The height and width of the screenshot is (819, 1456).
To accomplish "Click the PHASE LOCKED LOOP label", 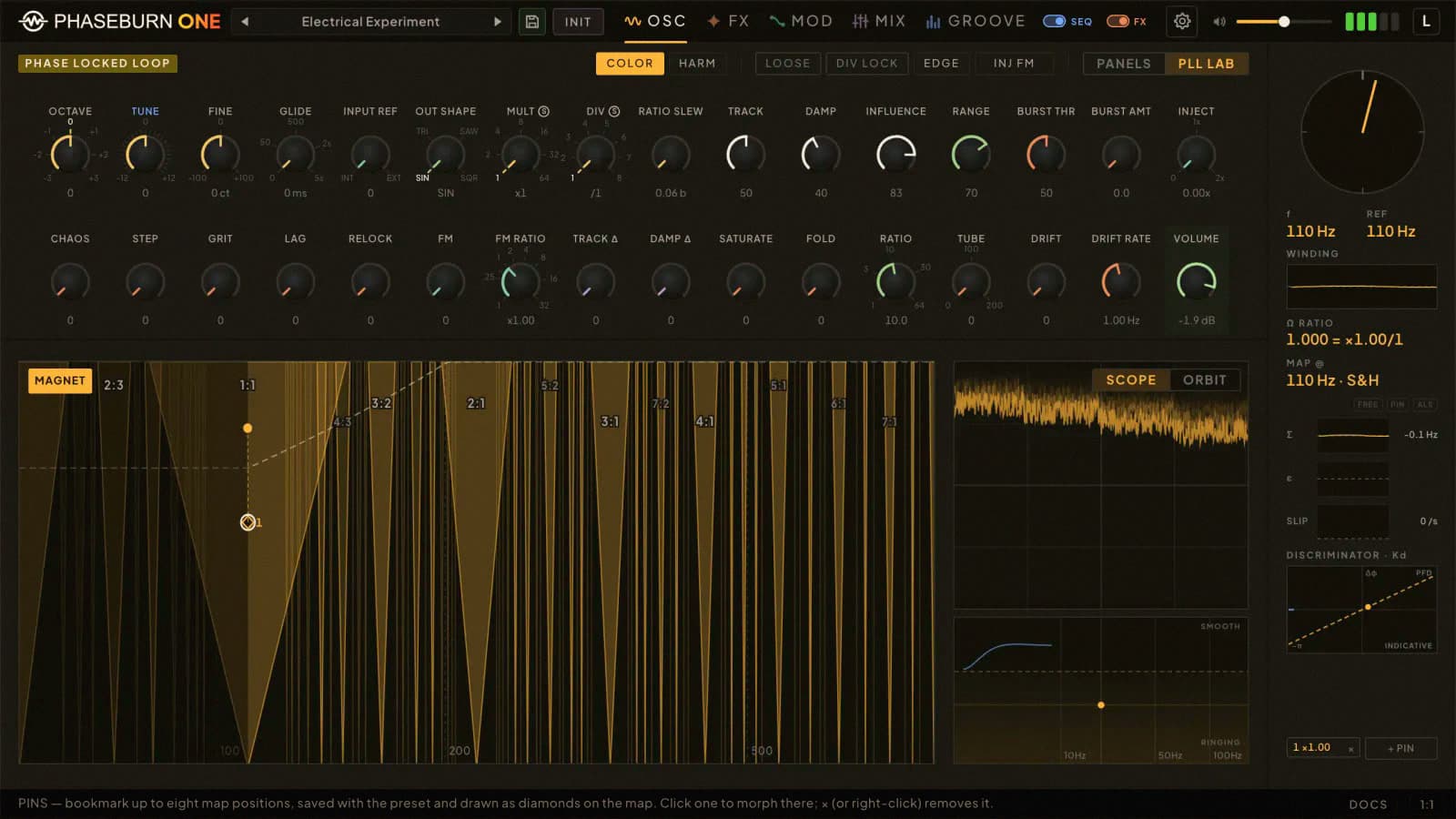I will [x=97, y=63].
